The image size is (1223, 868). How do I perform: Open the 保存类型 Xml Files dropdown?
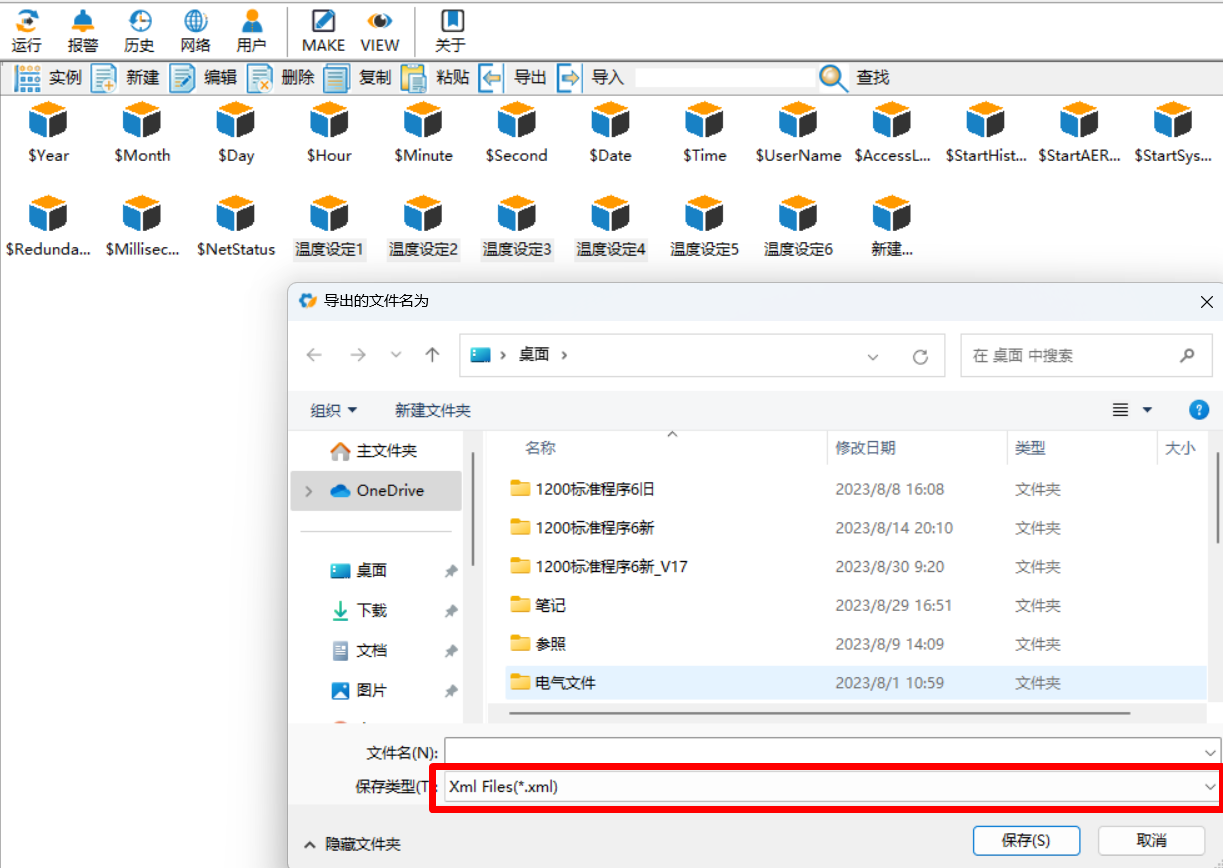(828, 787)
